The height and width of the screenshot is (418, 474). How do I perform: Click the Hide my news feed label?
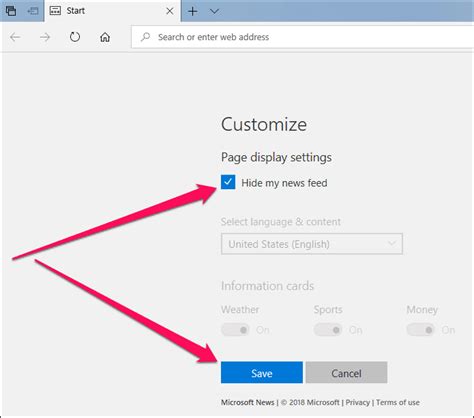(284, 183)
